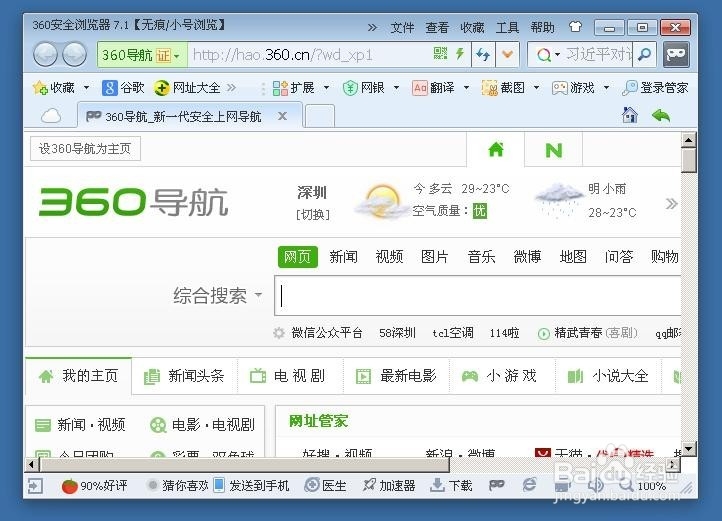Click the 90%好评 tomato rating icon
This screenshot has height=521, width=722.
click(x=70, y=486)
